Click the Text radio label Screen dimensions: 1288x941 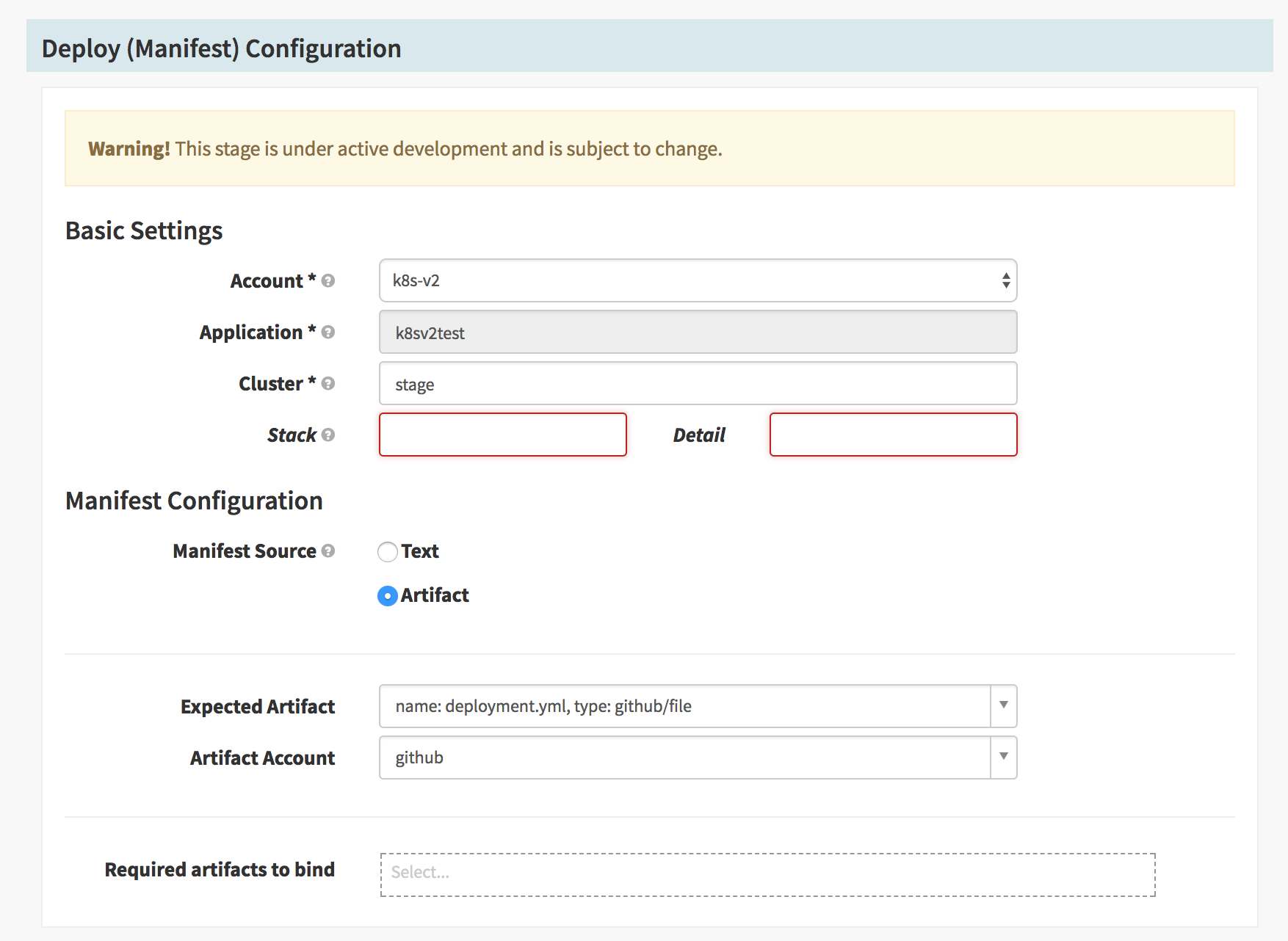point(420,551)
